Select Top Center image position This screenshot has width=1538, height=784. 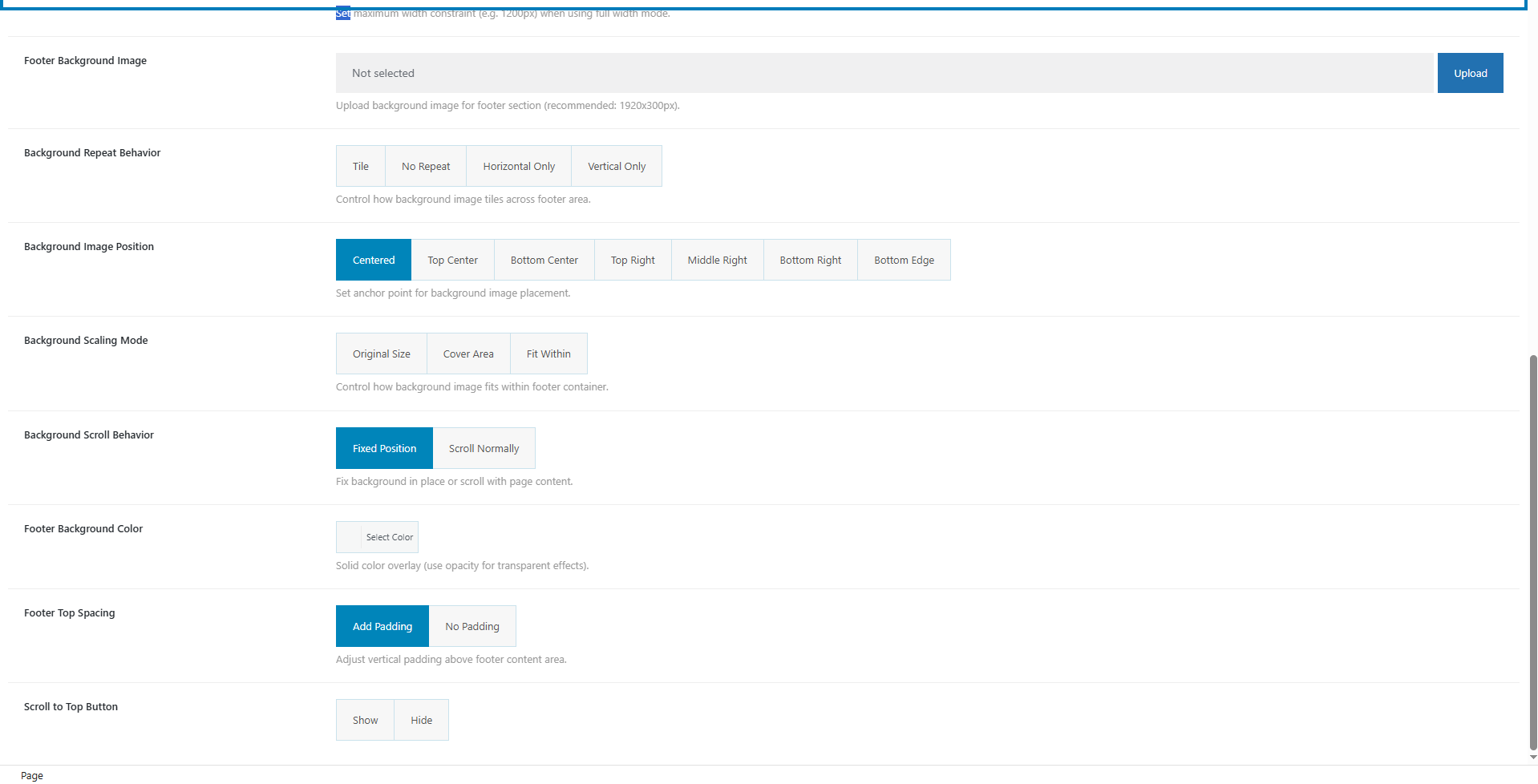coord(452,260)
